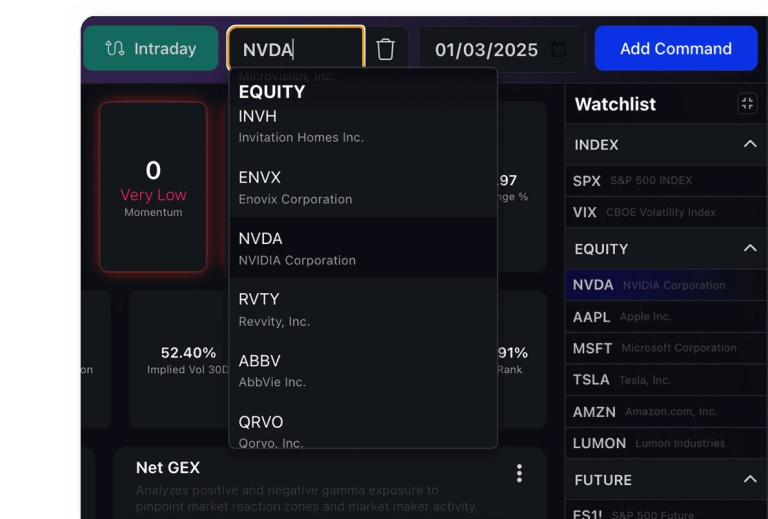
Task: Click the Add Command button
Action: pos(676,48)
